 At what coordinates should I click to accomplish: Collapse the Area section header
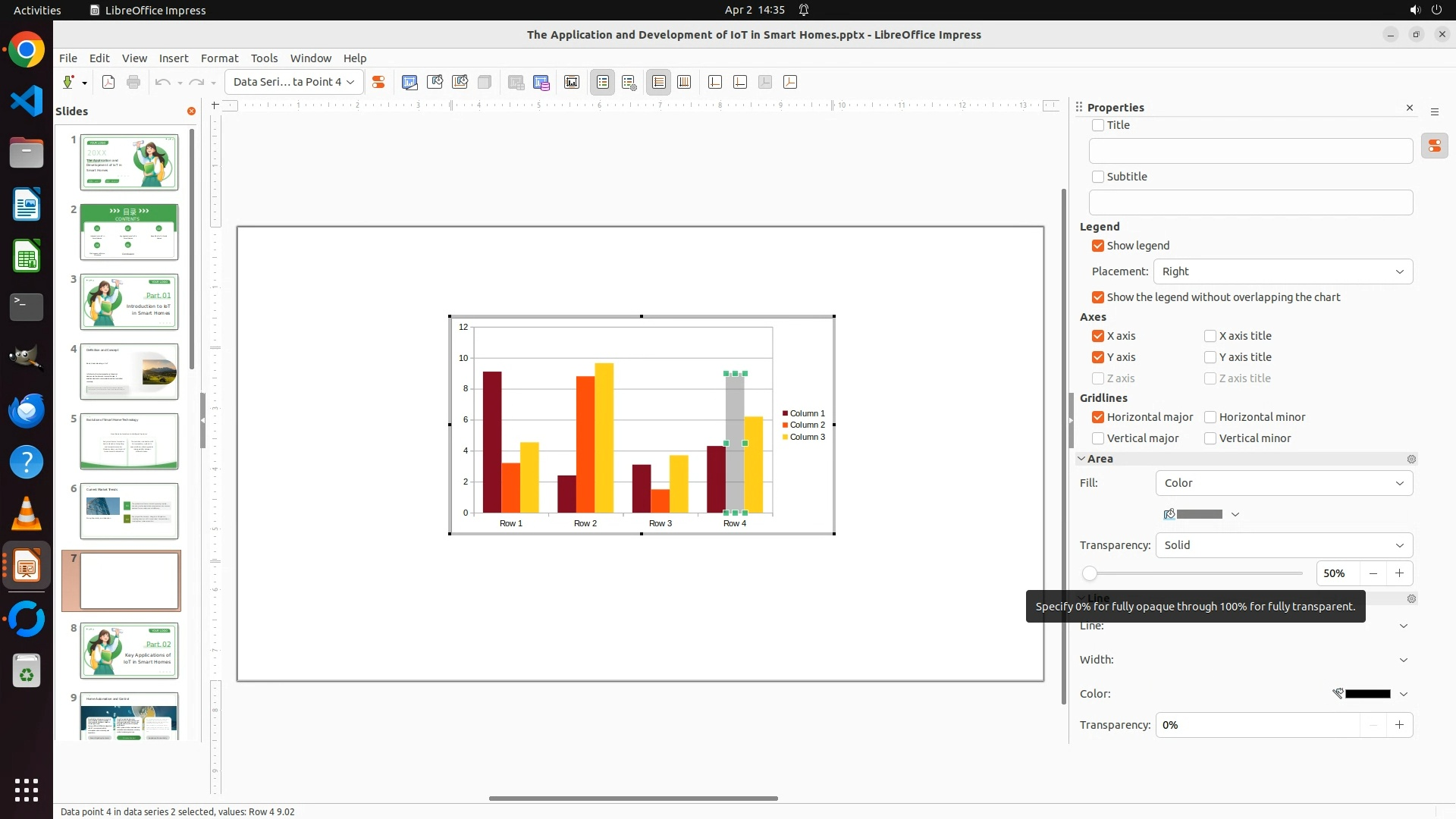[1100, 459]
